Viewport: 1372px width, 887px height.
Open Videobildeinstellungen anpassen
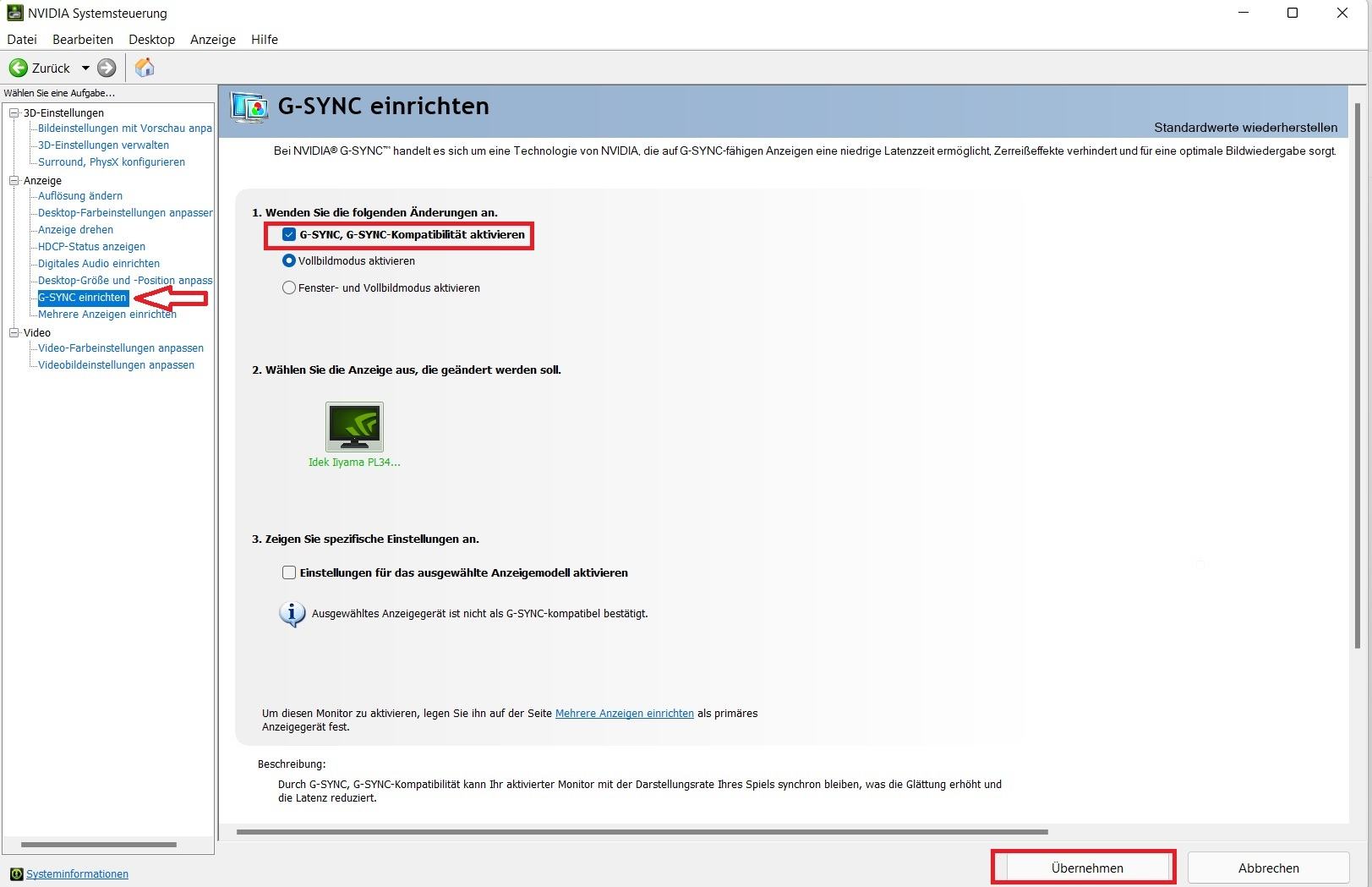pyautogui.click(x=116, y=365)
